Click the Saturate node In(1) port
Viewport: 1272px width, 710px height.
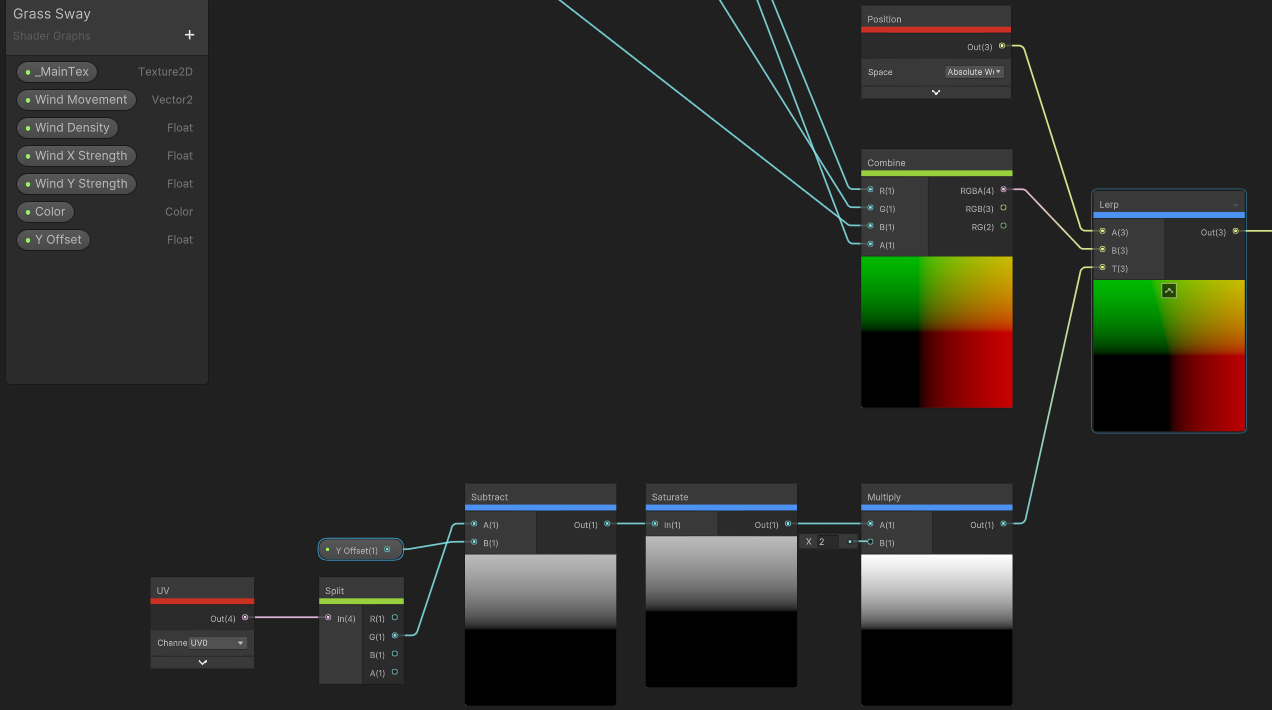pyautogui.click(x=654, y=524)
